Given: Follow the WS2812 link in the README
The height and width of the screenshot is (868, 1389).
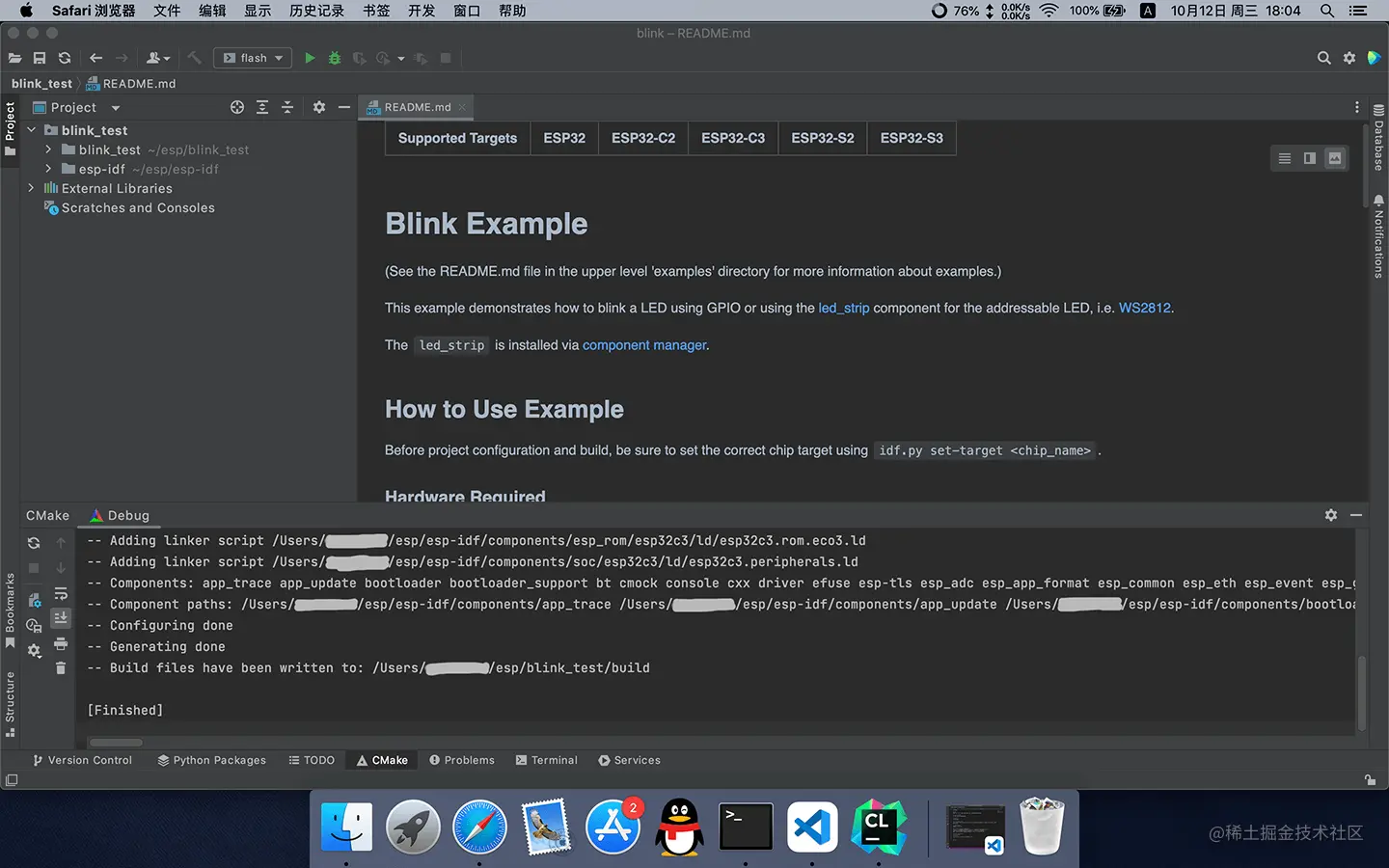Looking at the screenshot, I should tap(1144, 308).
